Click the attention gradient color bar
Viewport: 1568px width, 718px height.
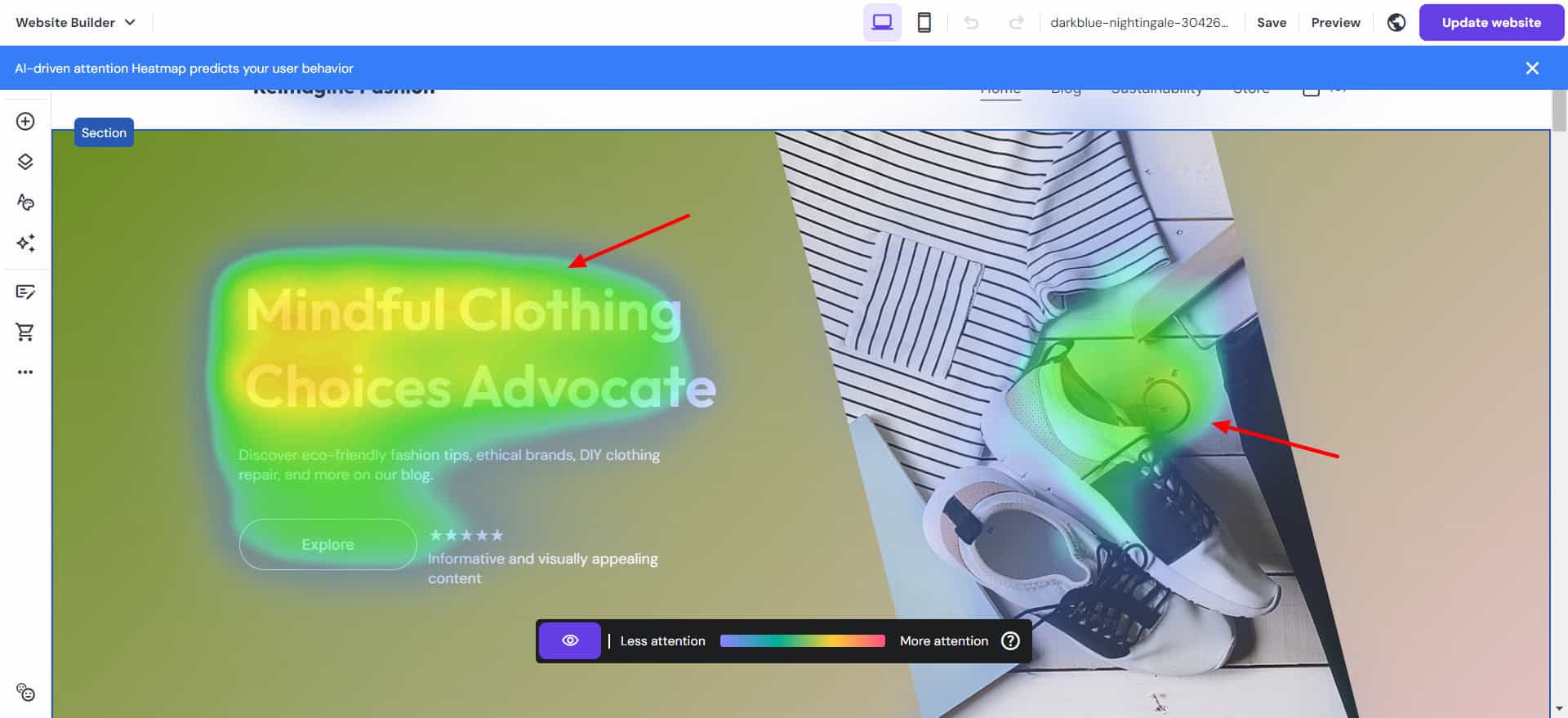tap(802, 641)
